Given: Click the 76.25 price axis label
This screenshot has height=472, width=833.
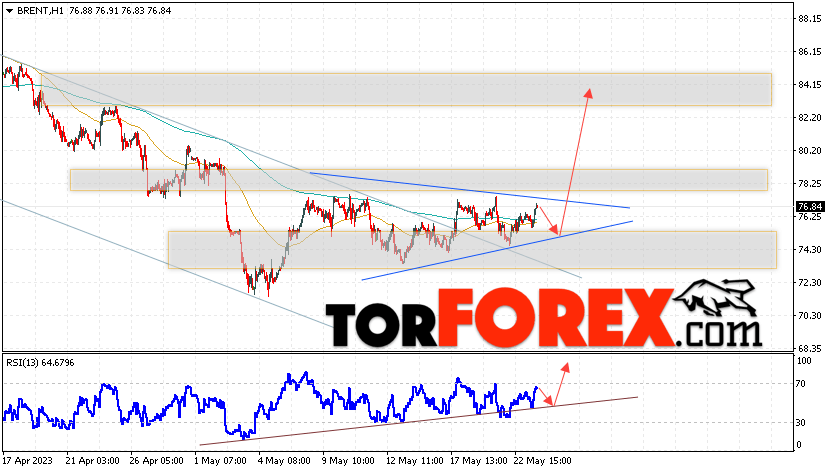Looking at the screenshot, I should (x=810, y=217).
